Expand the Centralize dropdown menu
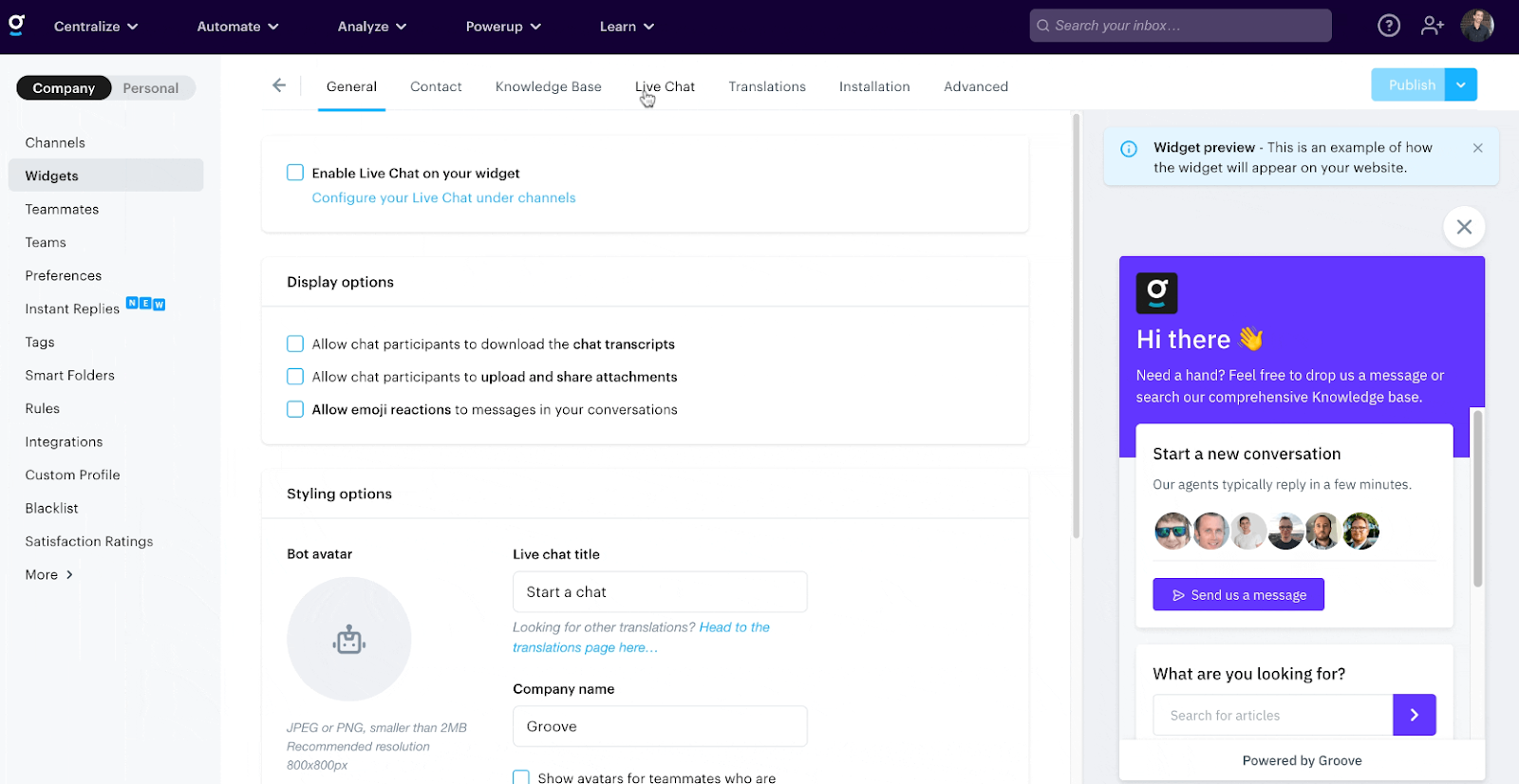The image size is (1519, 784). click(x=96, y=27)
